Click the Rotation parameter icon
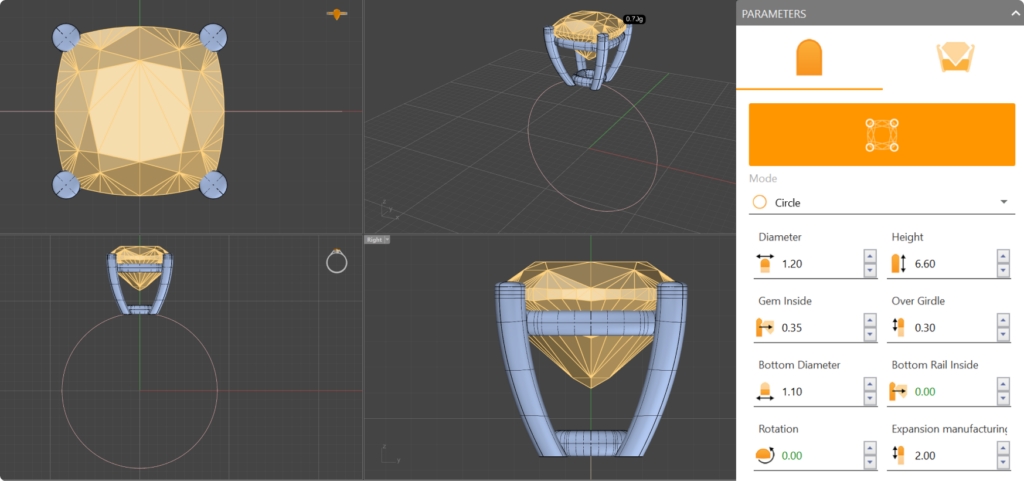This screenshot has width=1024, height=481. point(766,456)
